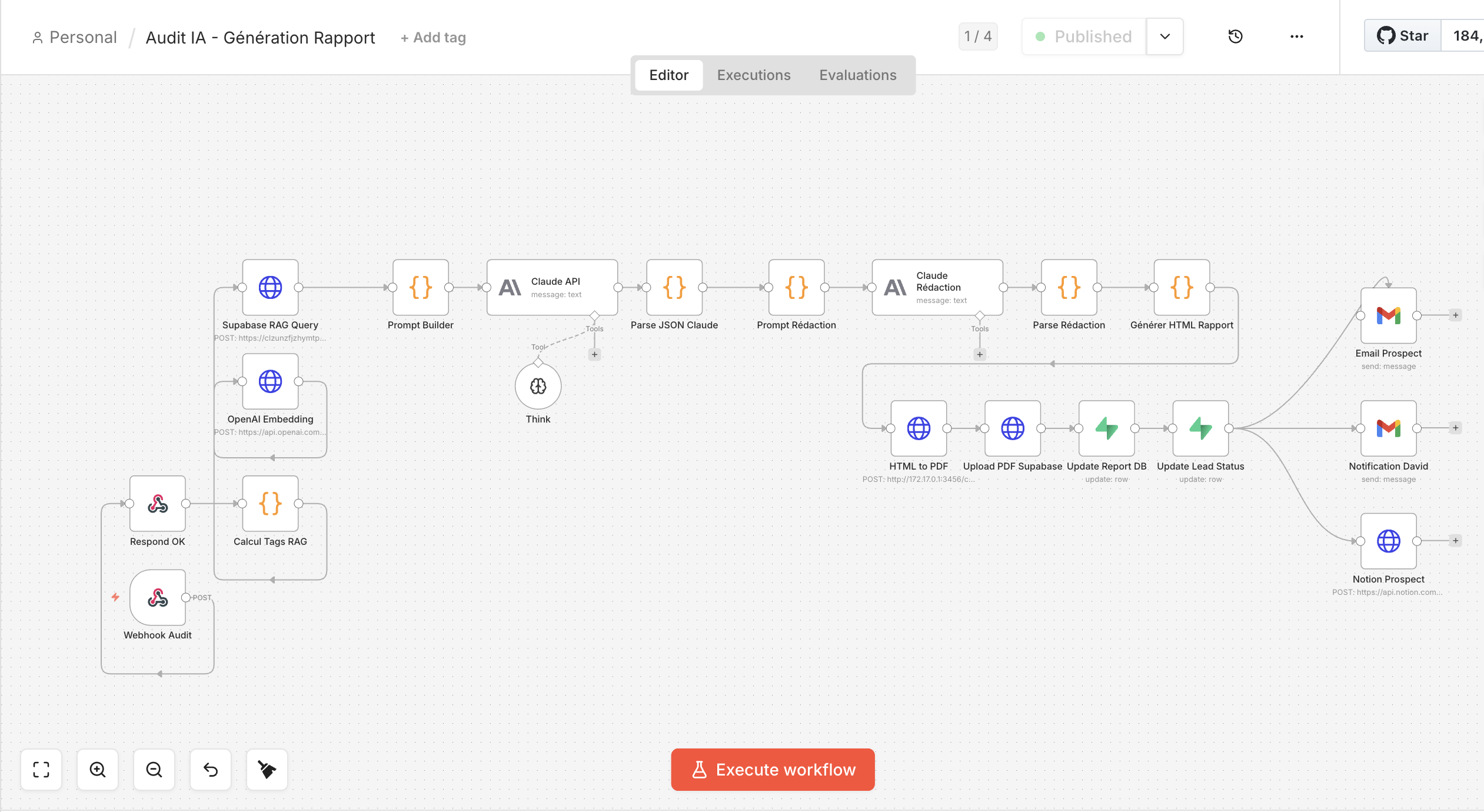Open the Published status dropdown chevron
1484x812 pixels.
[x=1164, y=36]
